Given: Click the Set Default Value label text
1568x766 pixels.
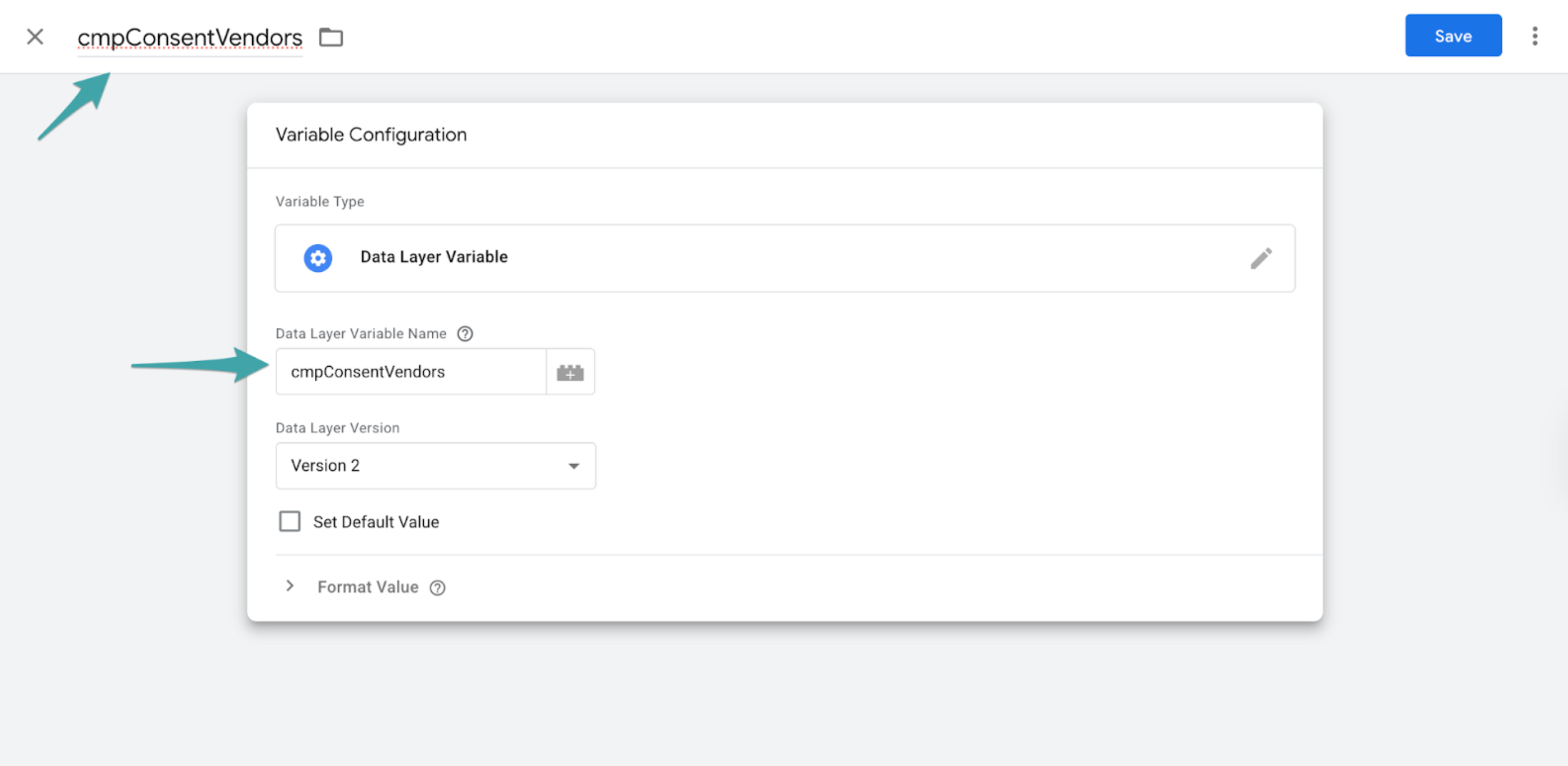Looking at the screenshot, I should (x=376, y=522).
